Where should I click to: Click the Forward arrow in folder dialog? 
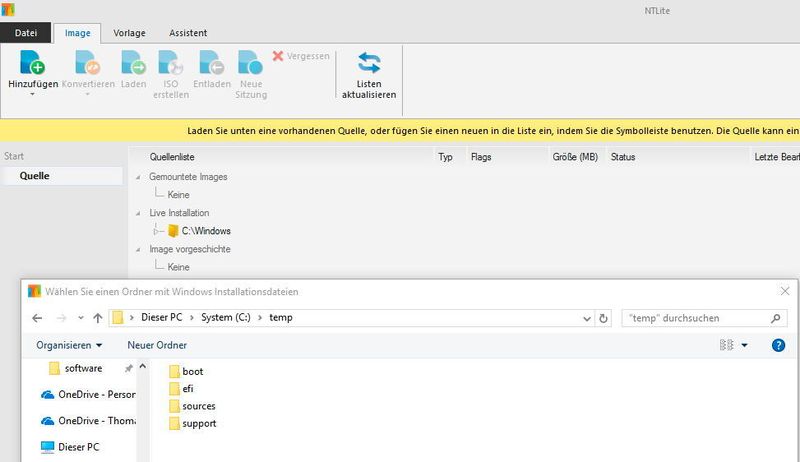61,318
